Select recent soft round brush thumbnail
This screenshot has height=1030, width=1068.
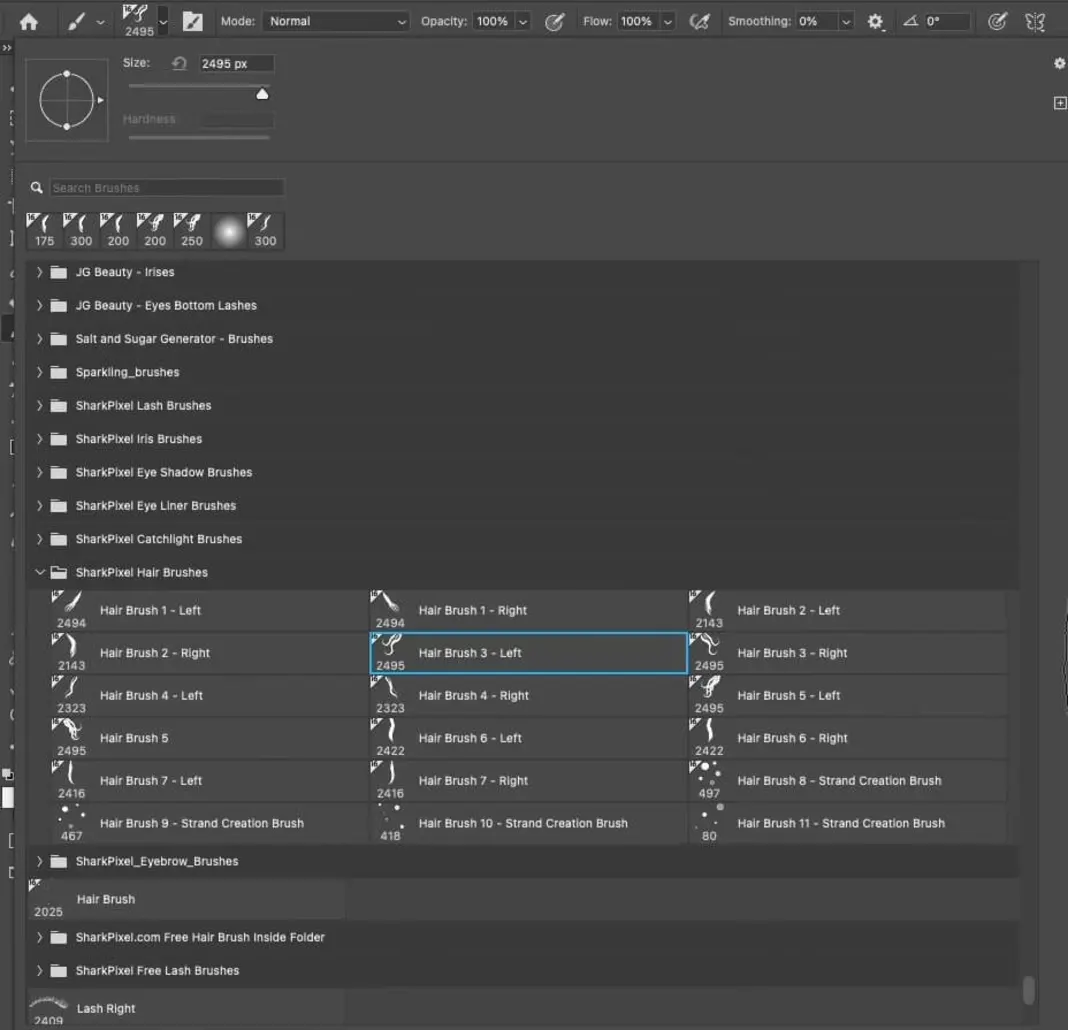(229, 231)
